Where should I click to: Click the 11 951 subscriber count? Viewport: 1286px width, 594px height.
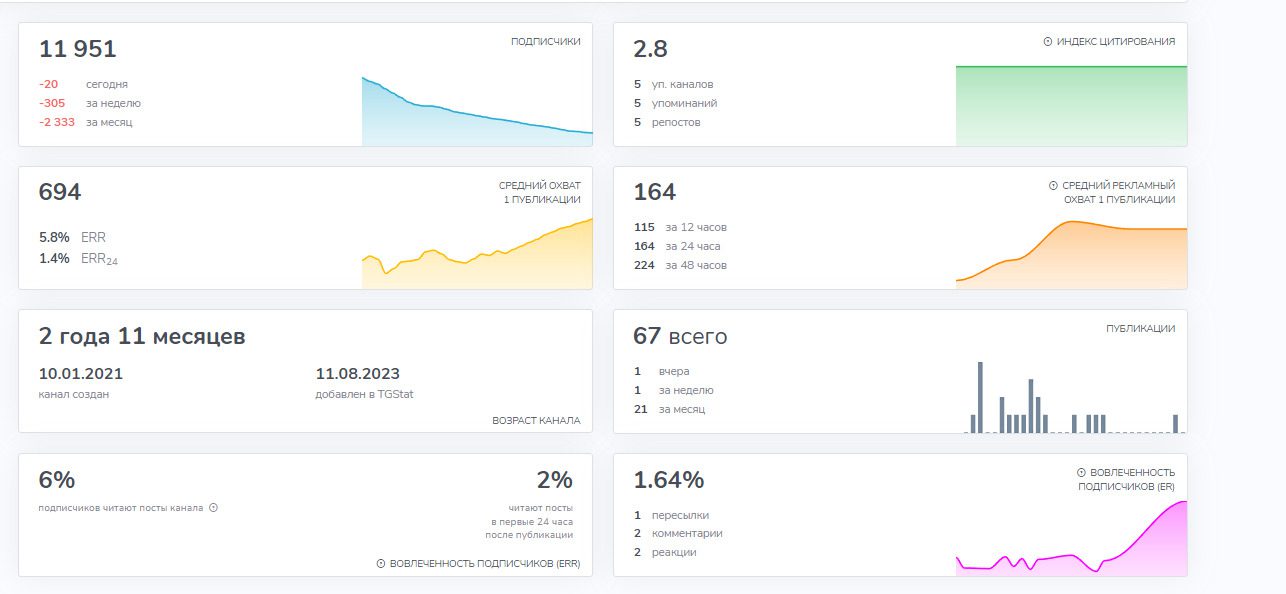78,49
